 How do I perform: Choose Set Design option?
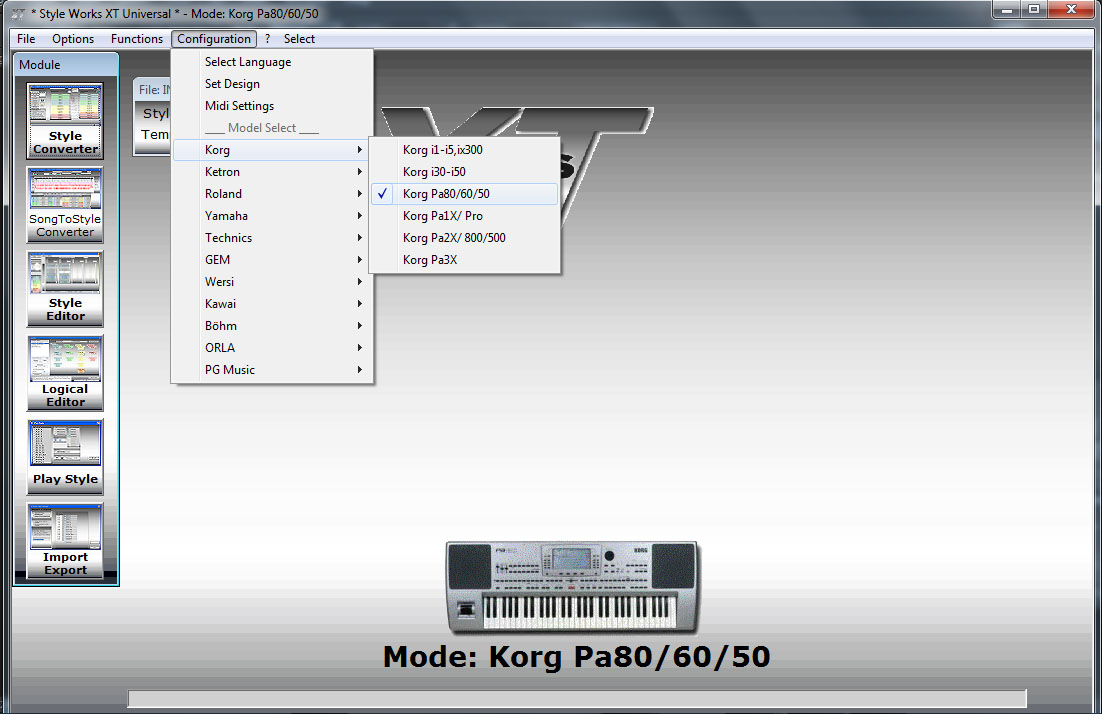point(272,84)
